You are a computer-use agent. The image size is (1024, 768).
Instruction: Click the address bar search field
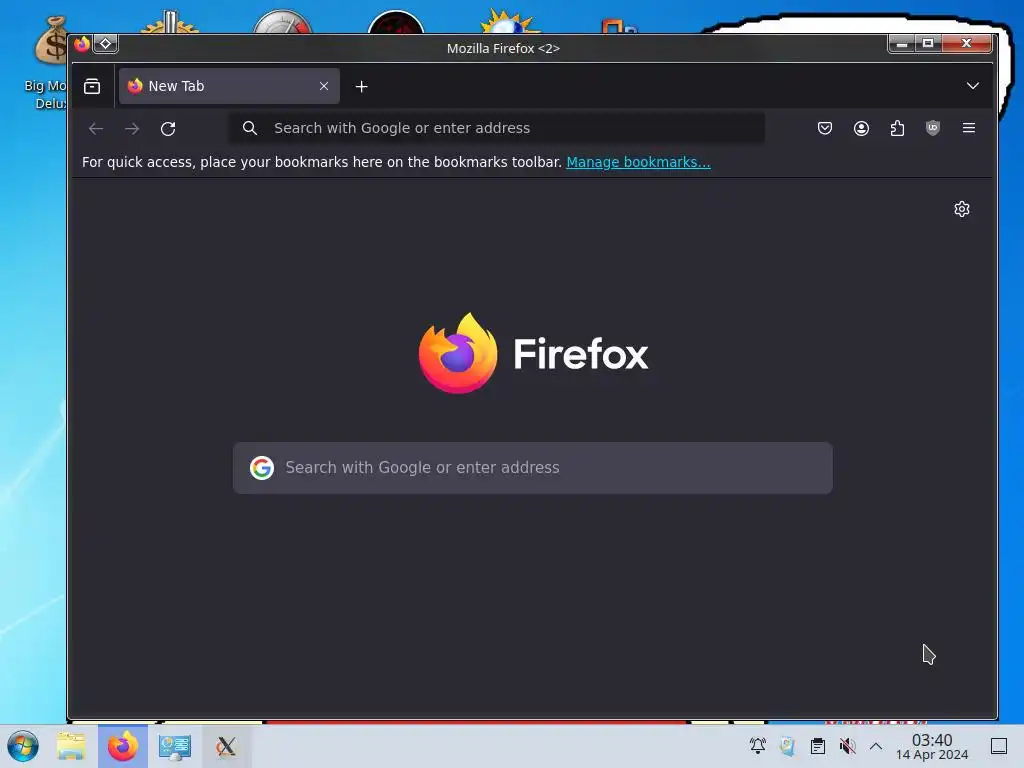pos(496,128)
